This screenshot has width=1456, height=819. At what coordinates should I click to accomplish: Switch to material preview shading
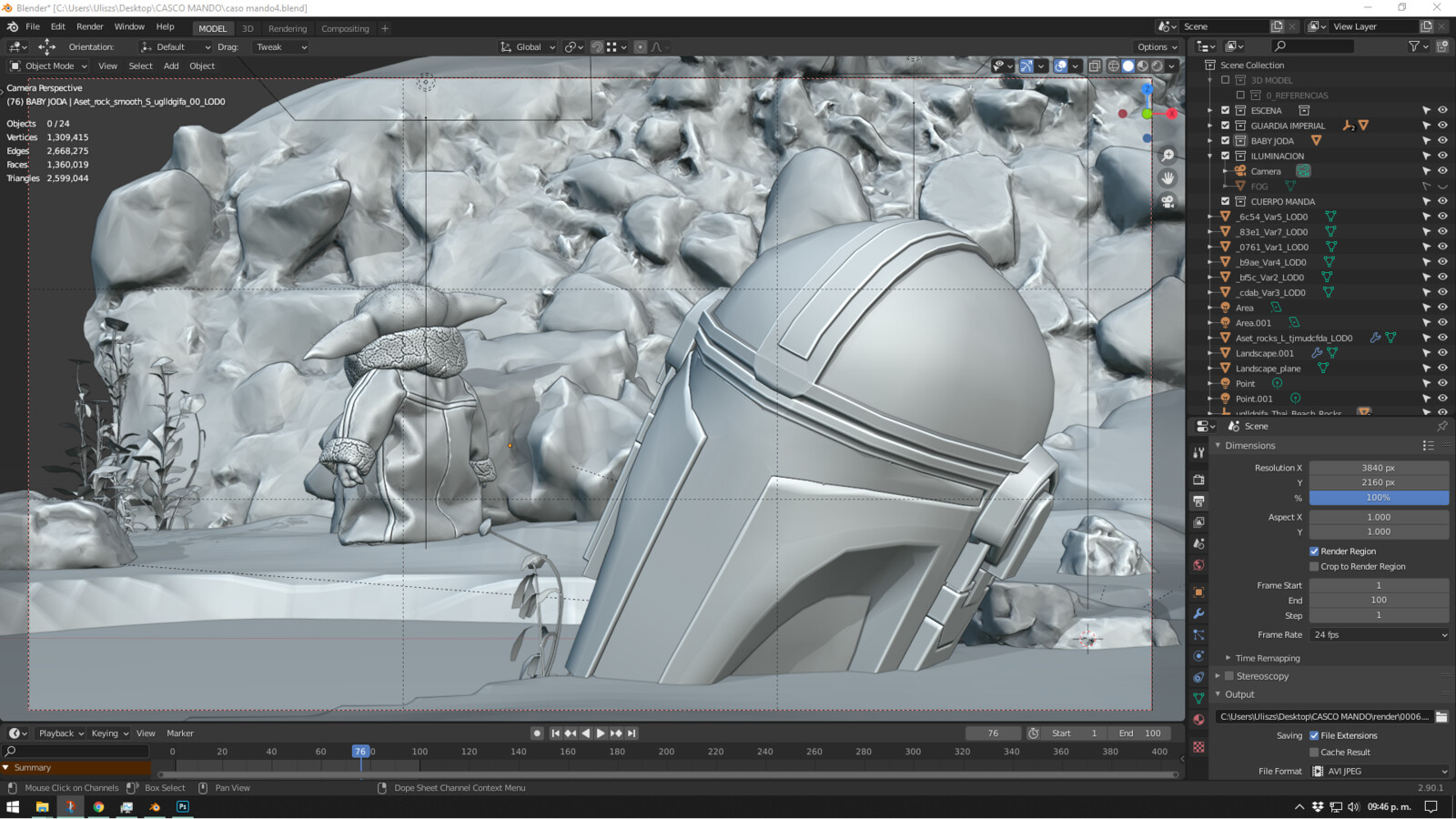tap(1142, 66)
